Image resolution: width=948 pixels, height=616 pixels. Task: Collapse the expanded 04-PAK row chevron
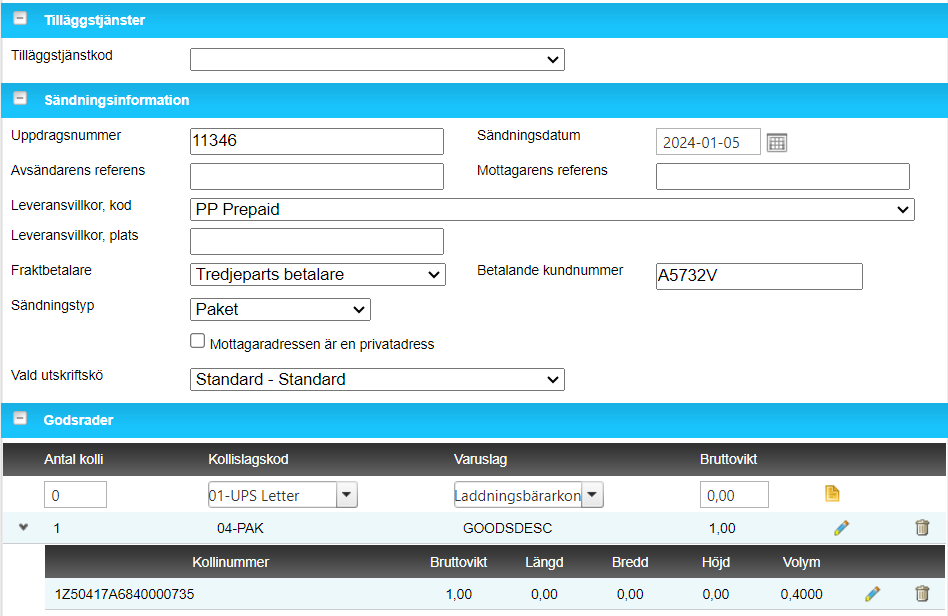tap(23, 528)
